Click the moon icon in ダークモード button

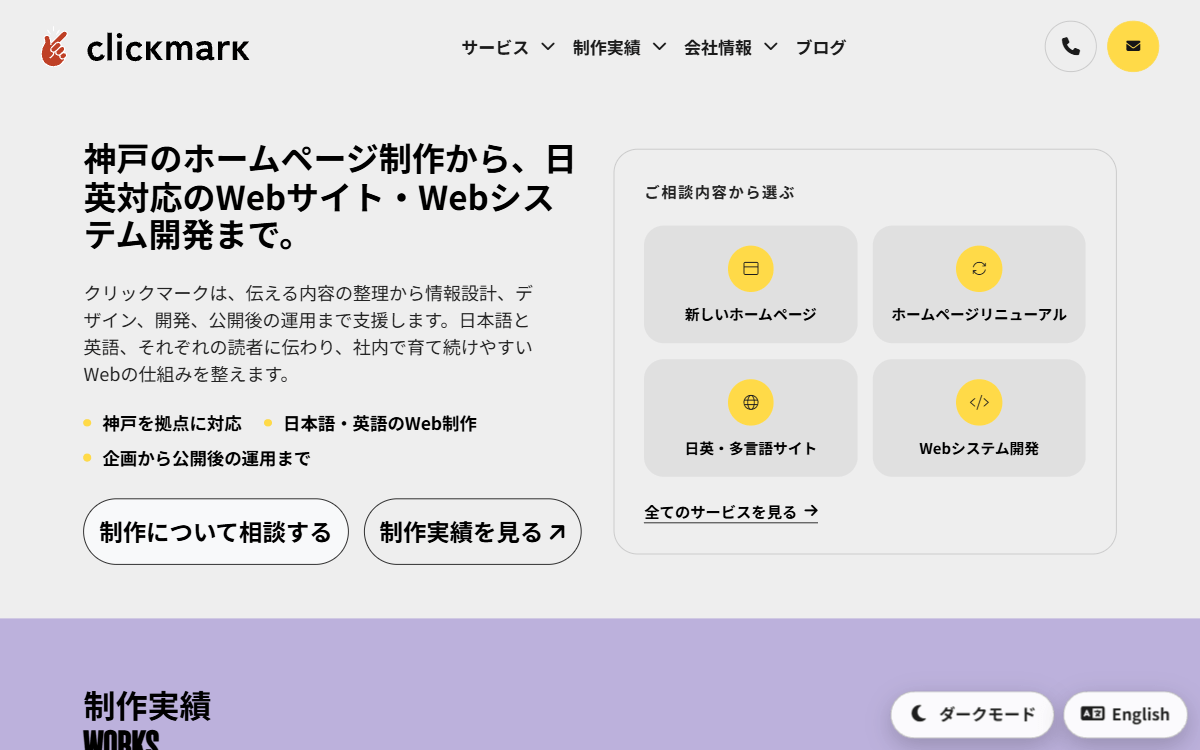pyautogui.click(x=919, y=714)
